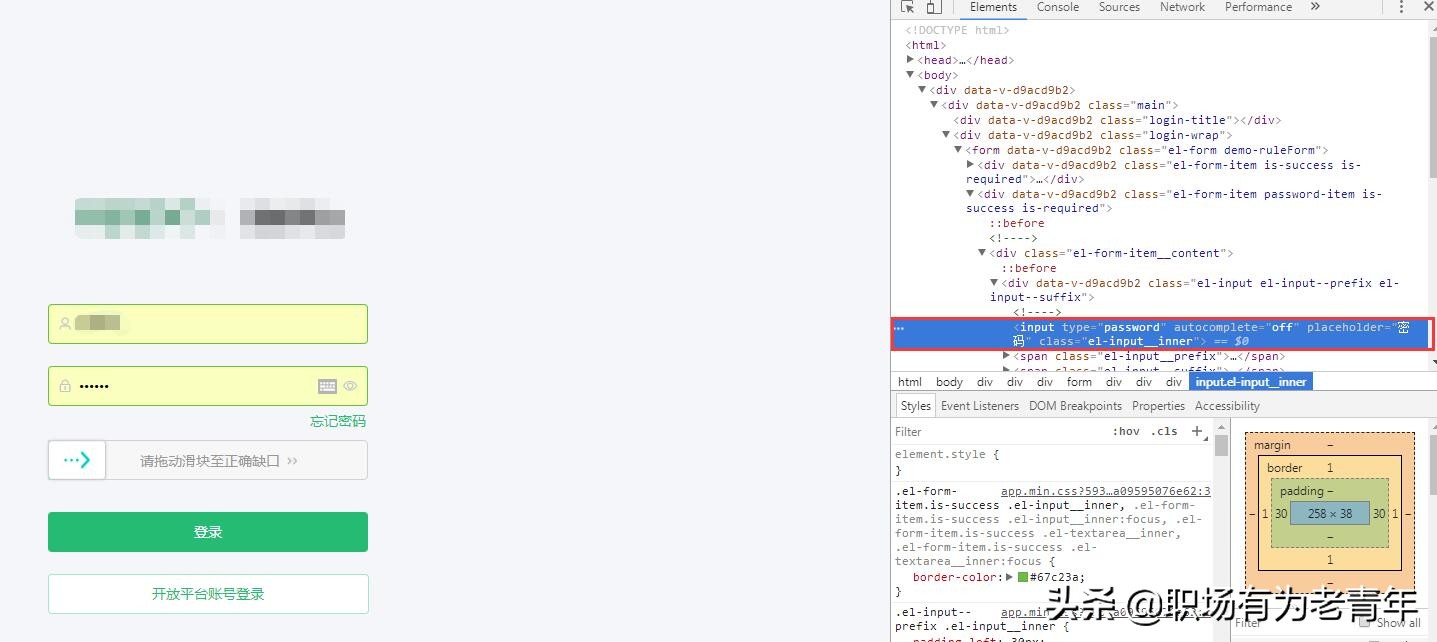This screenshot has height=642, width=1437.
Task: Collapse the body element node
Action: pos(910,75)
